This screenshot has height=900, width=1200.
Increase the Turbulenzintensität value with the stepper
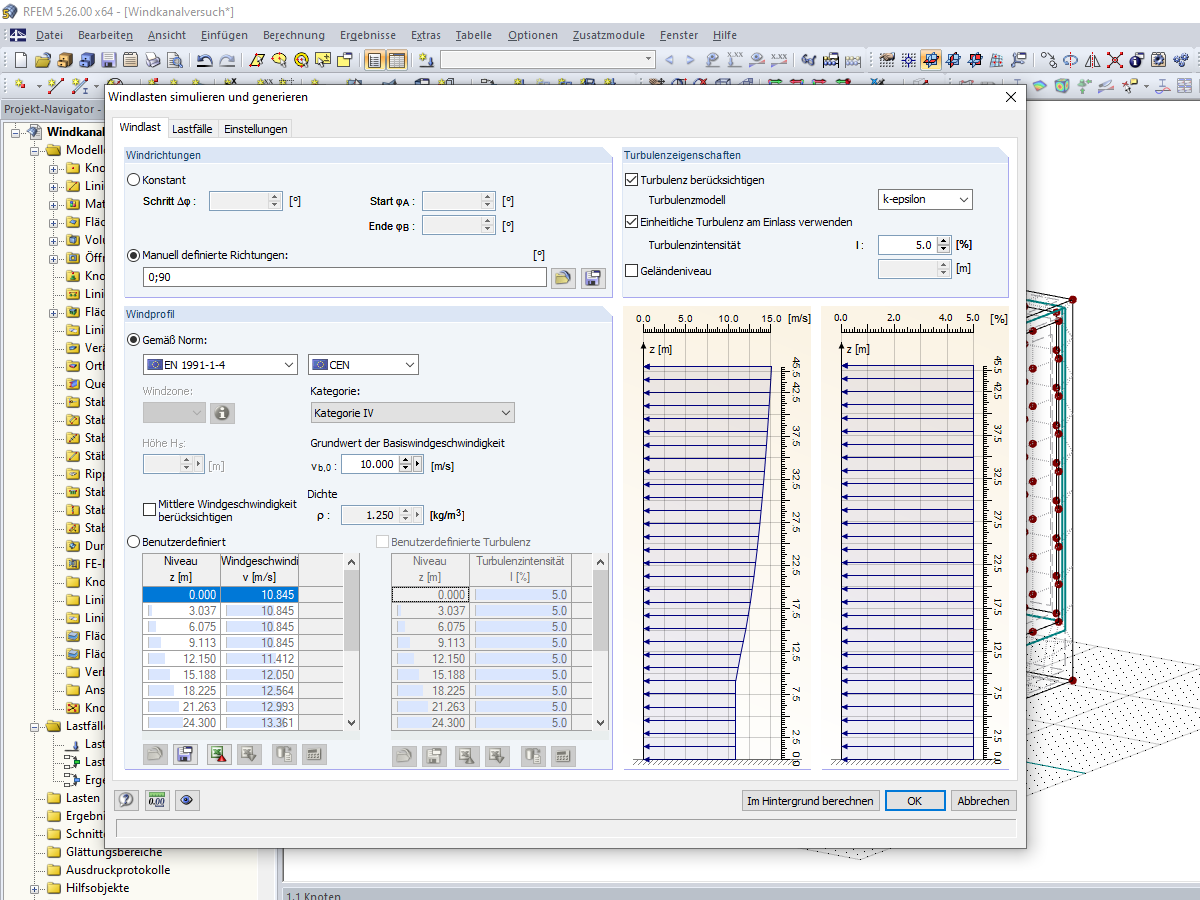pyautogui.click(x=942, y=240)
